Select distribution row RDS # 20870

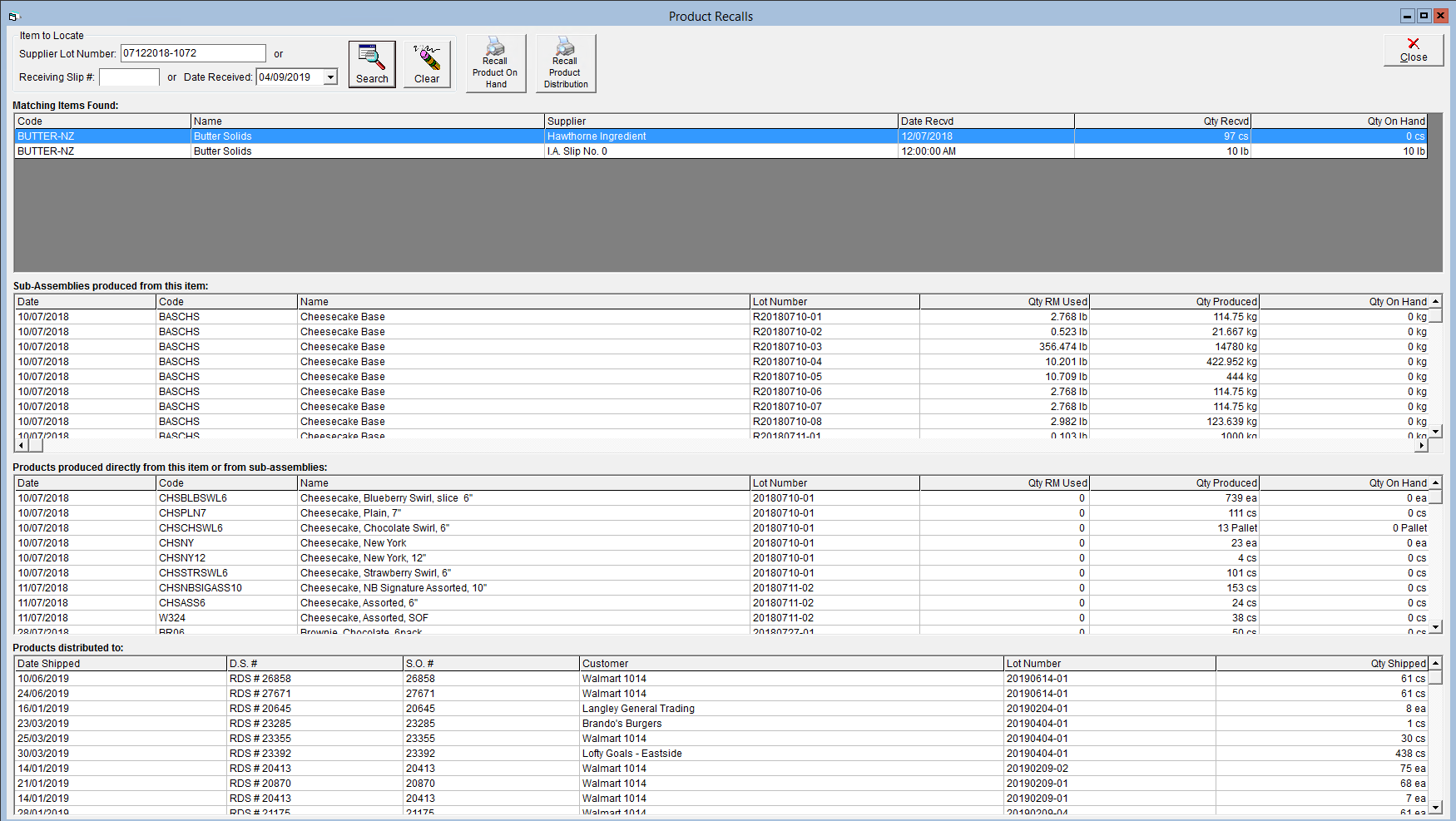pyautogui.click(x=721, y=784)
